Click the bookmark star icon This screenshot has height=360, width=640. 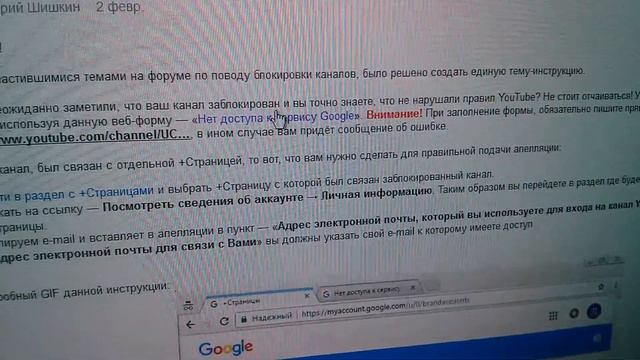(601, 287)
